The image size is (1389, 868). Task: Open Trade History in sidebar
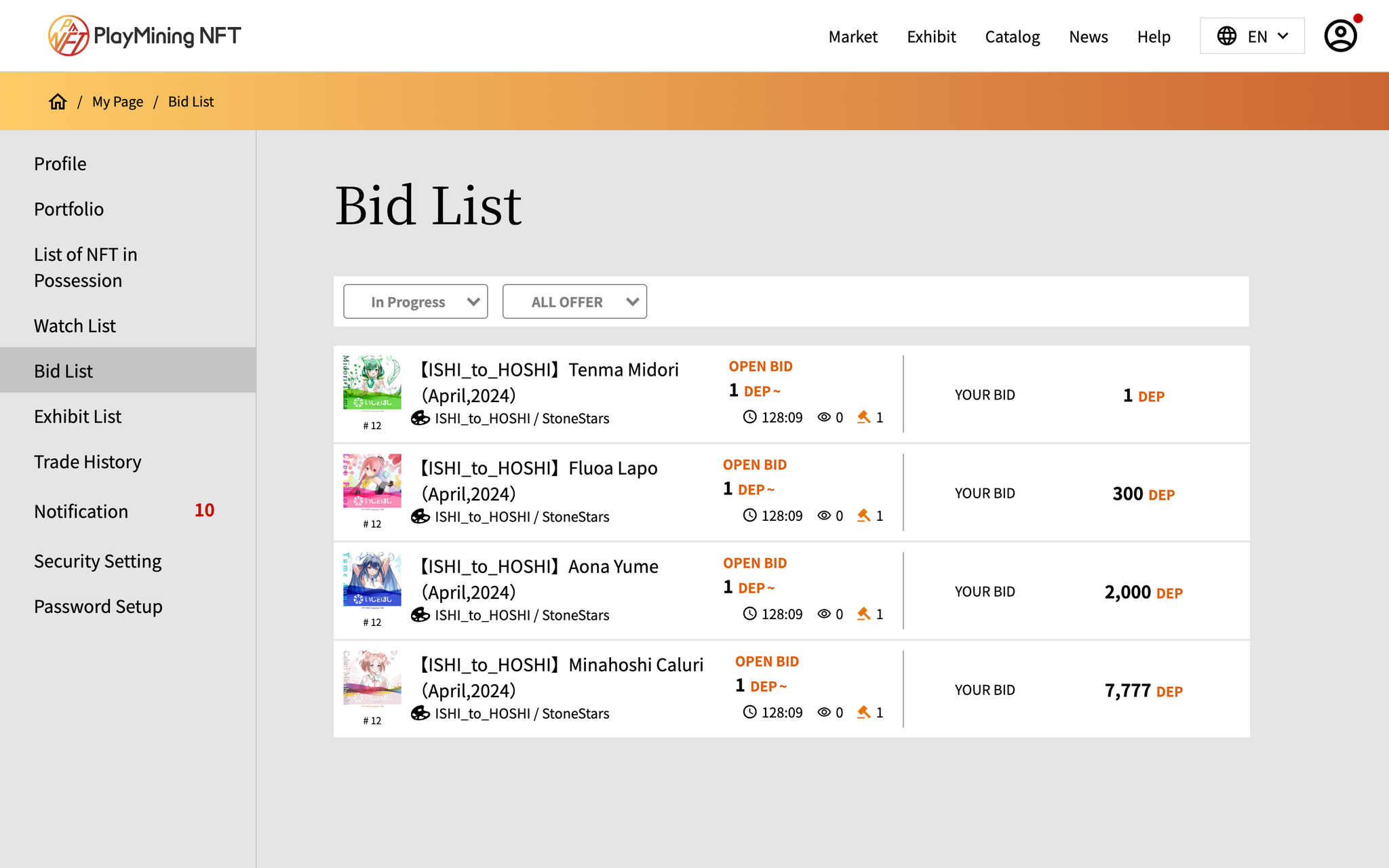point(87,462)
